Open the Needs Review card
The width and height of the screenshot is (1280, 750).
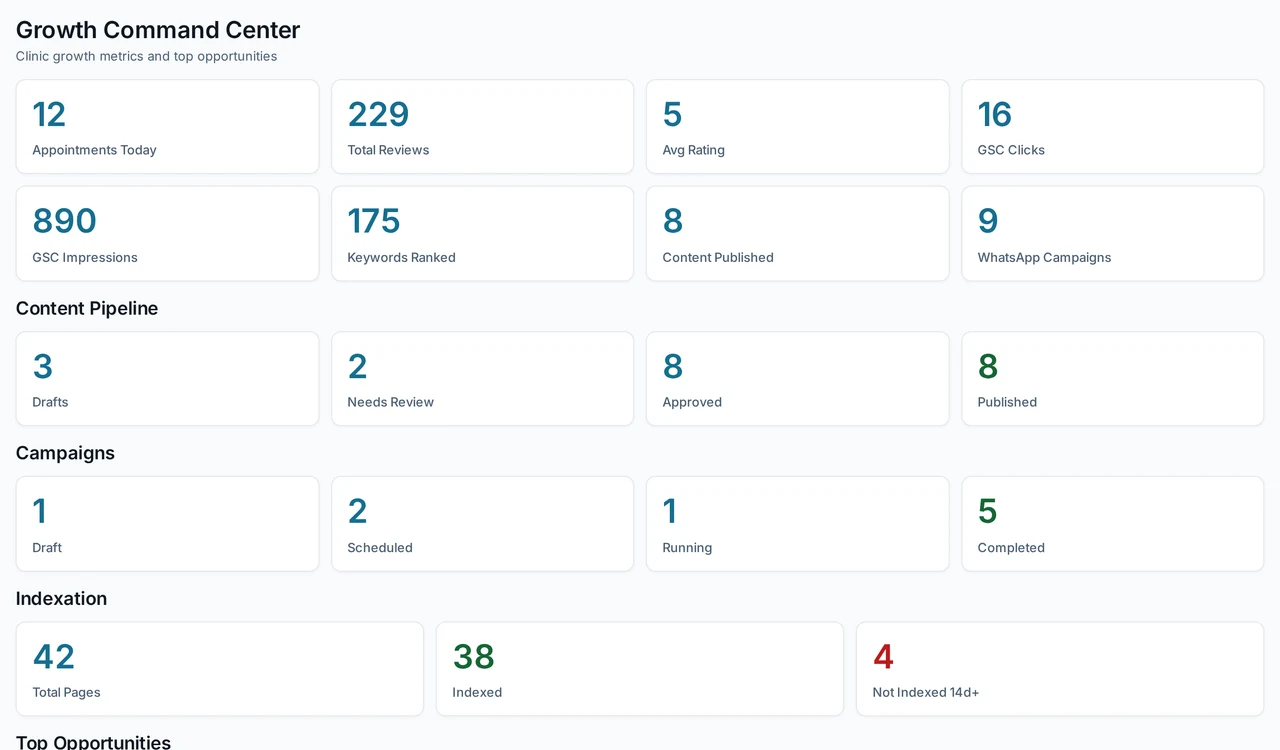(482, 379)
